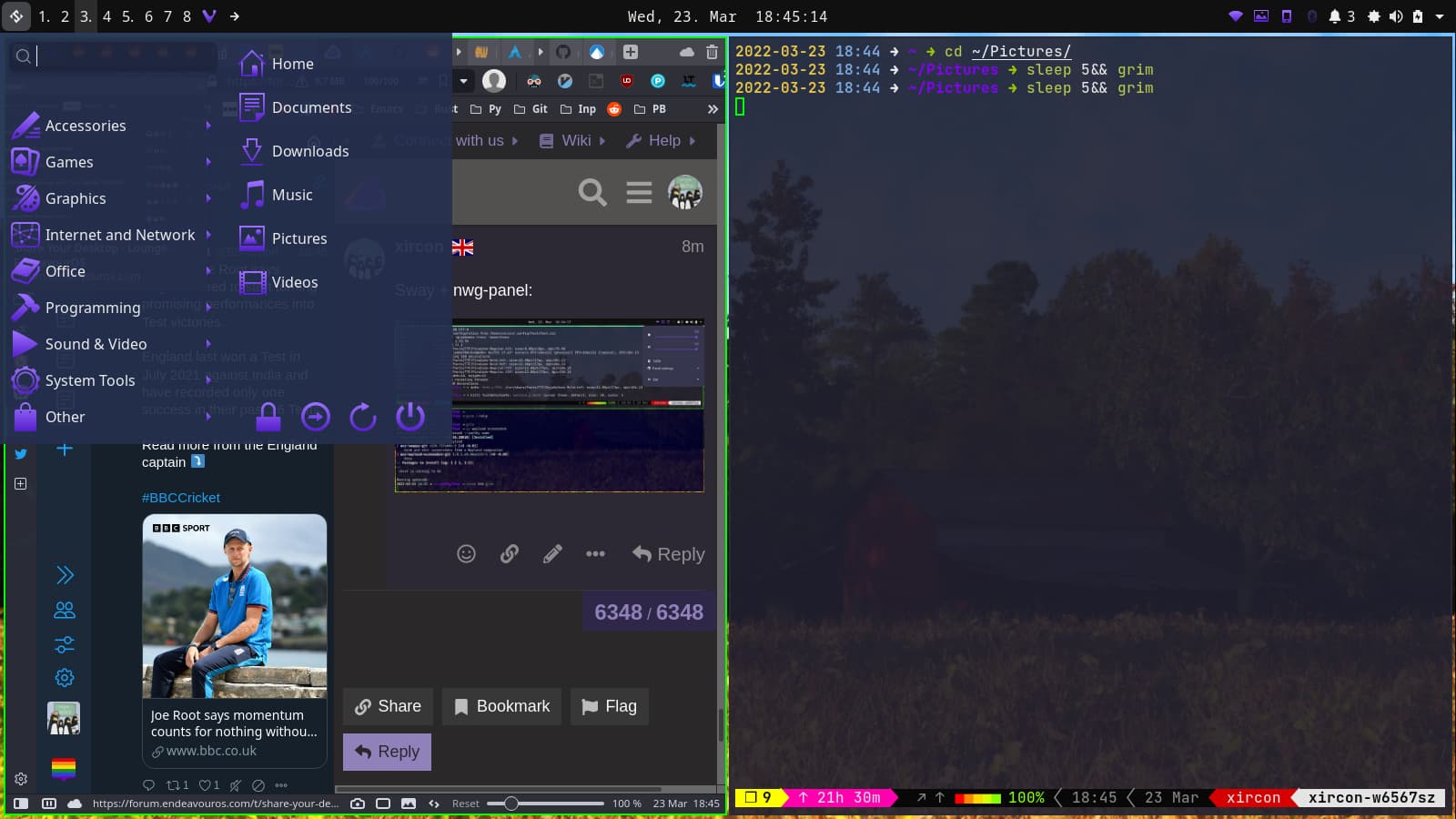The width and height of the screenshot is (1456, 819).
Task: Click the Pictures folder icon
Action: coord(252,238)
